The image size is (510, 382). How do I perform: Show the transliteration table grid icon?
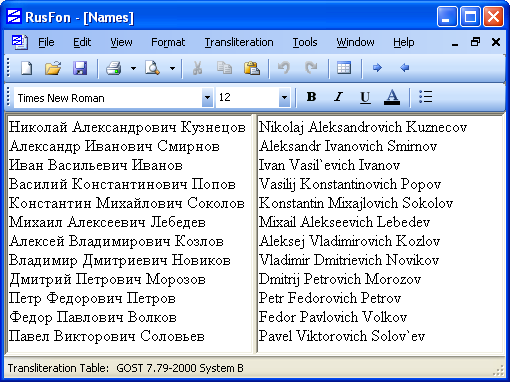344,68
